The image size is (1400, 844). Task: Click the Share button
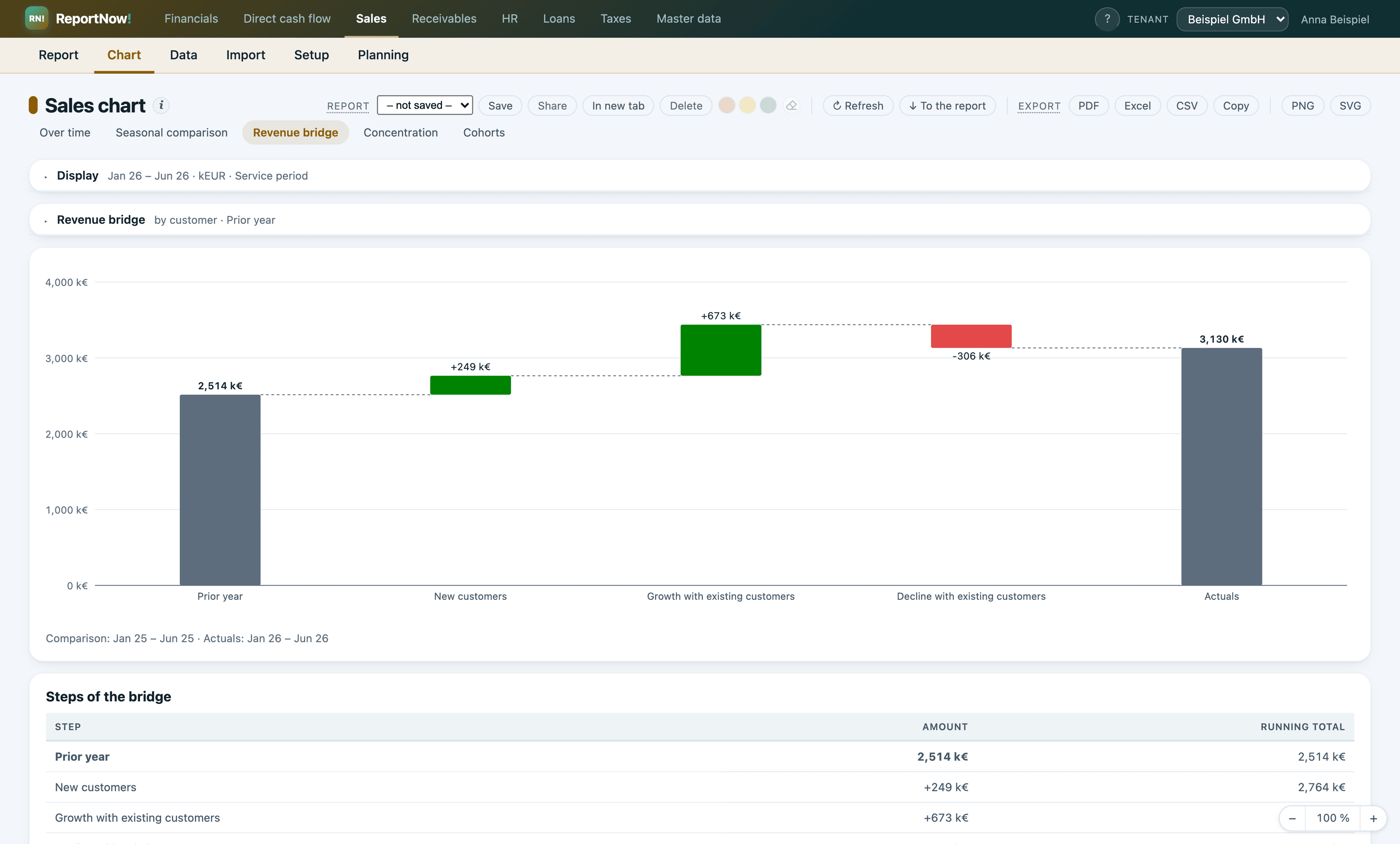click(552, 106)
